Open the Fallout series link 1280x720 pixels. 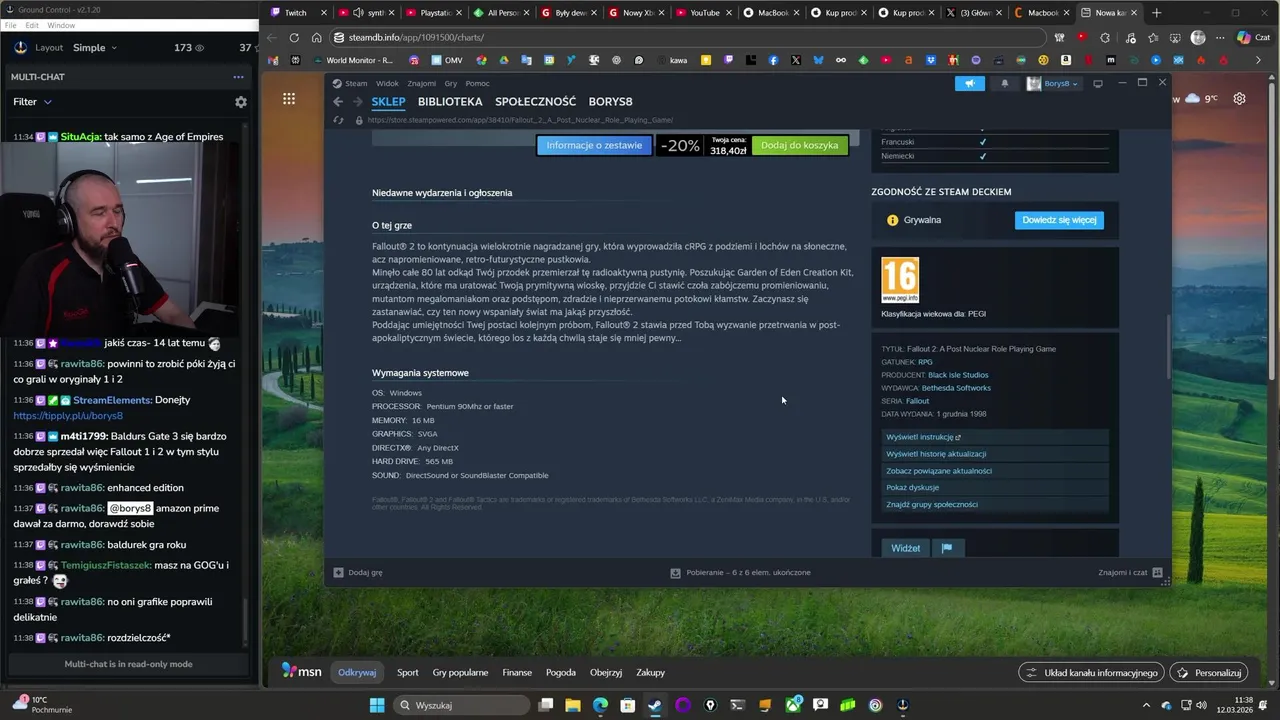pyautogui.click(x=917, y=401)
